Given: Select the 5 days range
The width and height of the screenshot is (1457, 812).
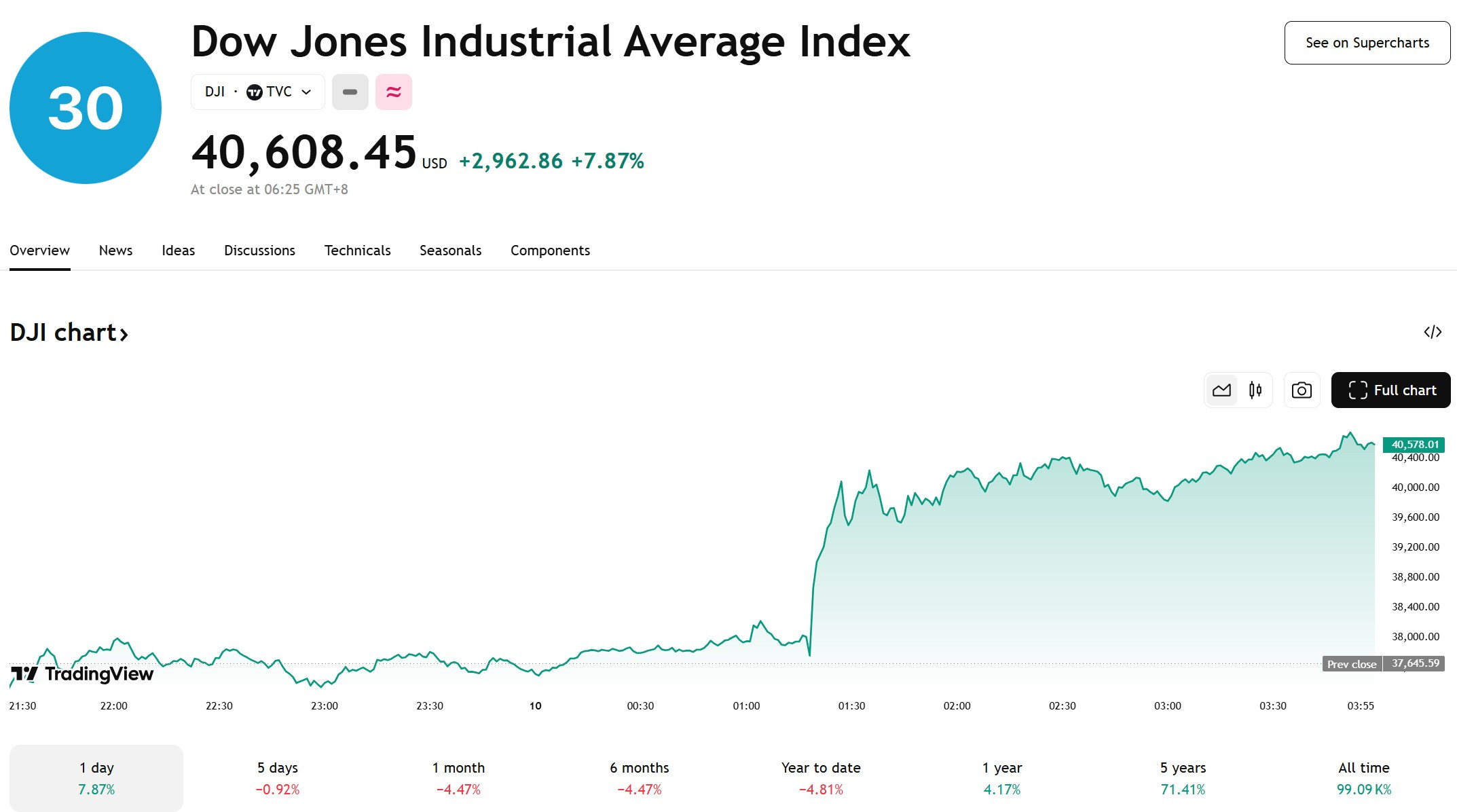Looking at the screenshot, I should pos(278,778).
